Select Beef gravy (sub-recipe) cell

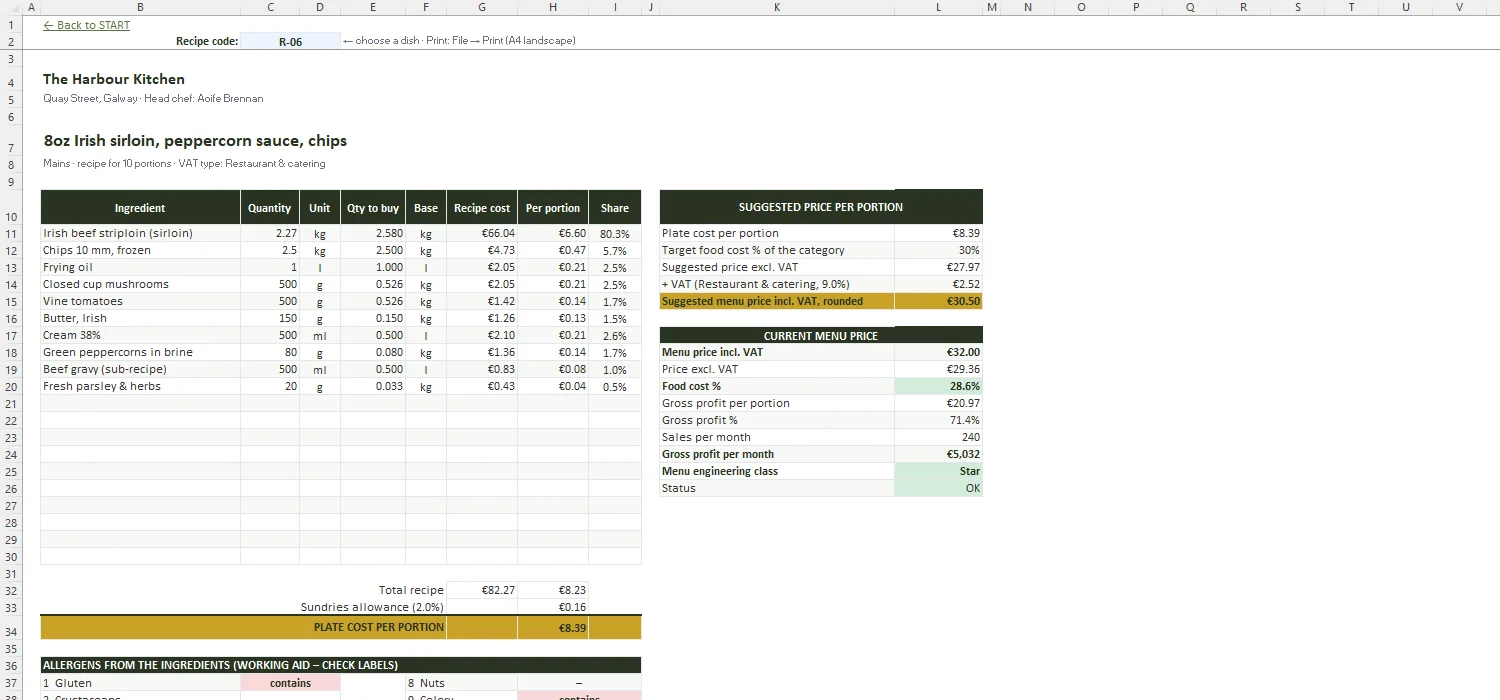[x=140, y=369]
